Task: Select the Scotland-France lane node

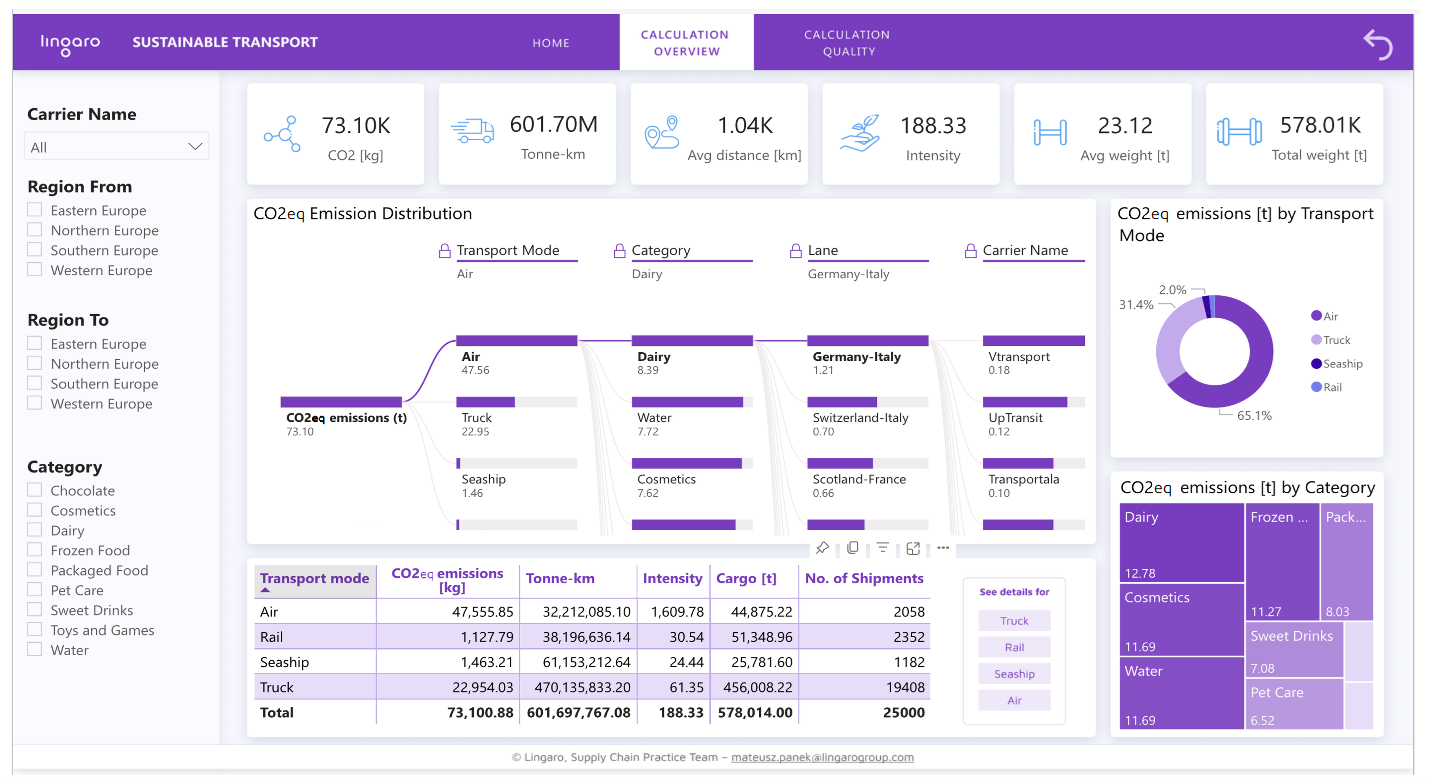Action: (868, 478)
